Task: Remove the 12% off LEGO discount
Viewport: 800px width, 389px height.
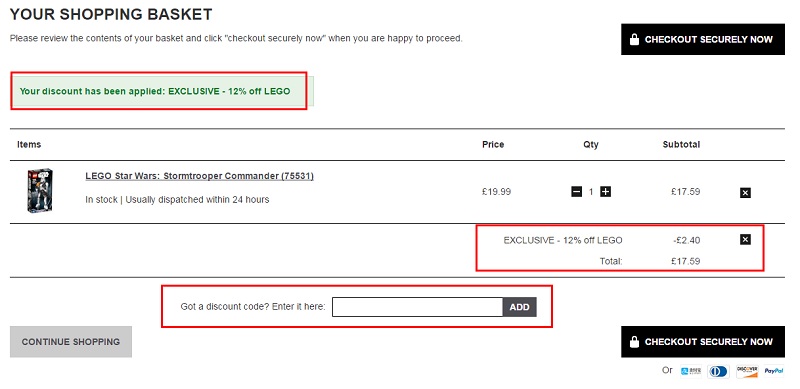Action: tap(745, 239)
